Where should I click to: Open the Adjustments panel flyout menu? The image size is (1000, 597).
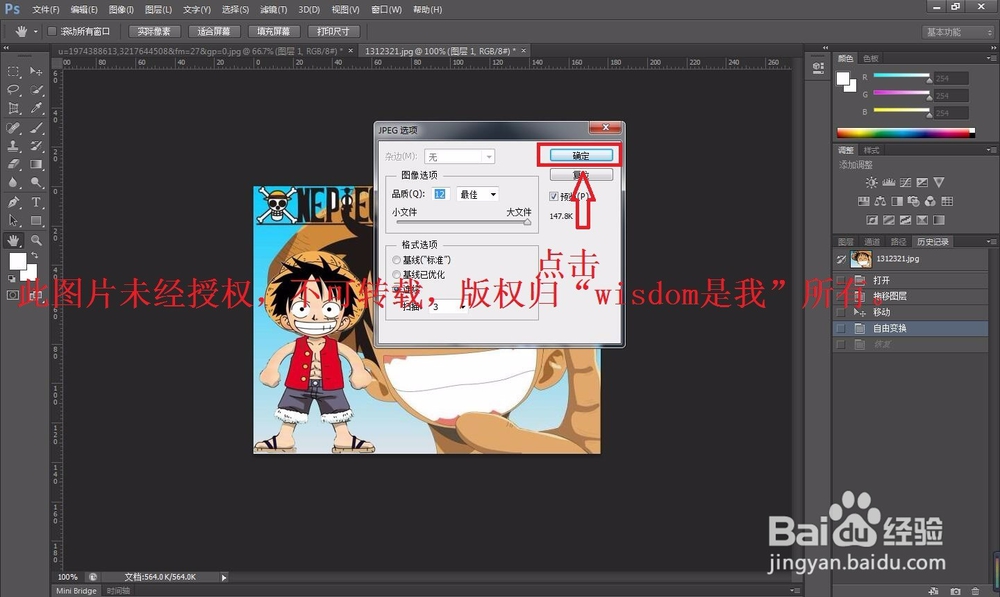pyautogui.click(x=990, y=151)
